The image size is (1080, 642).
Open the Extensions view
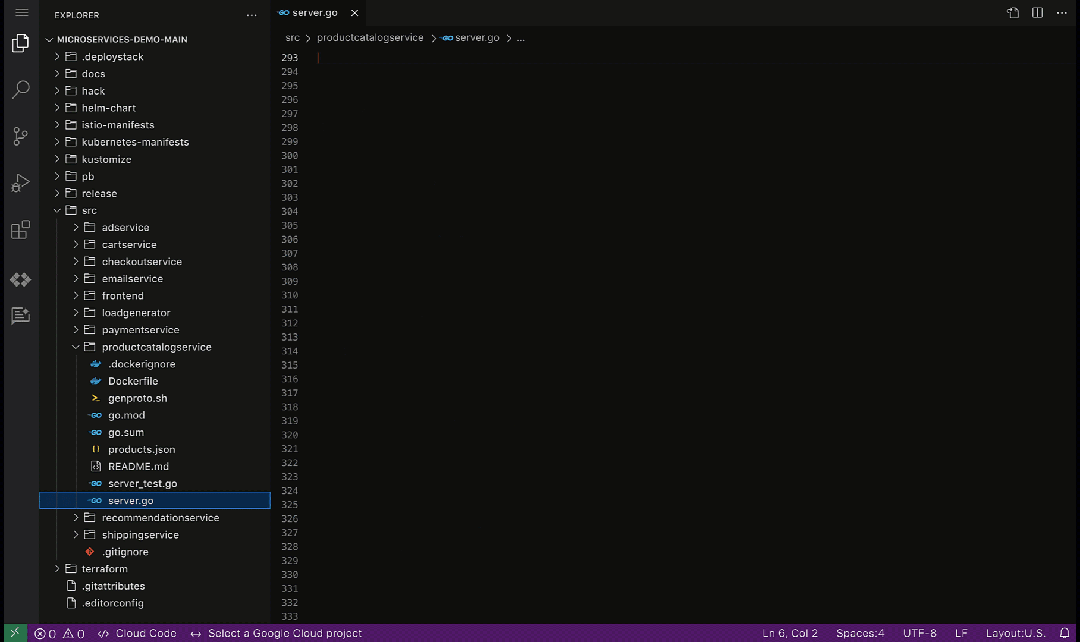click(x=21, y=229)
